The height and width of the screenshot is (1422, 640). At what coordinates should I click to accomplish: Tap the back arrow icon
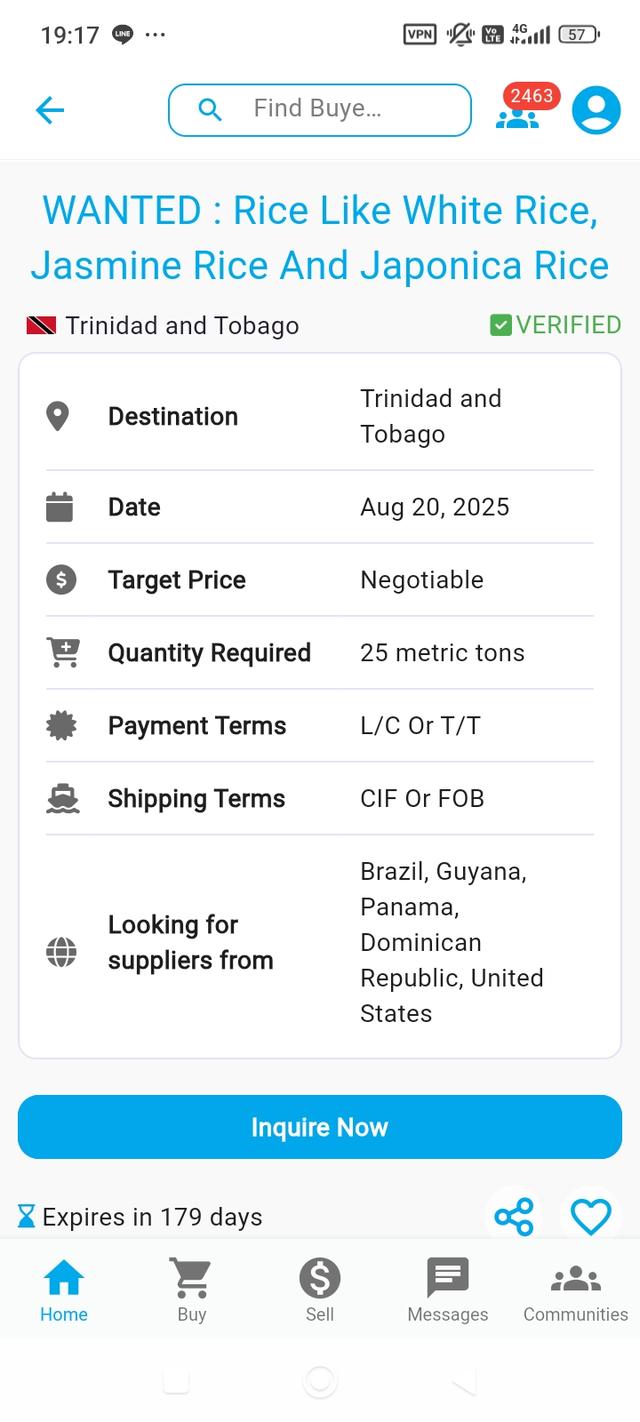pyautogui.click(x=50, y=110)
